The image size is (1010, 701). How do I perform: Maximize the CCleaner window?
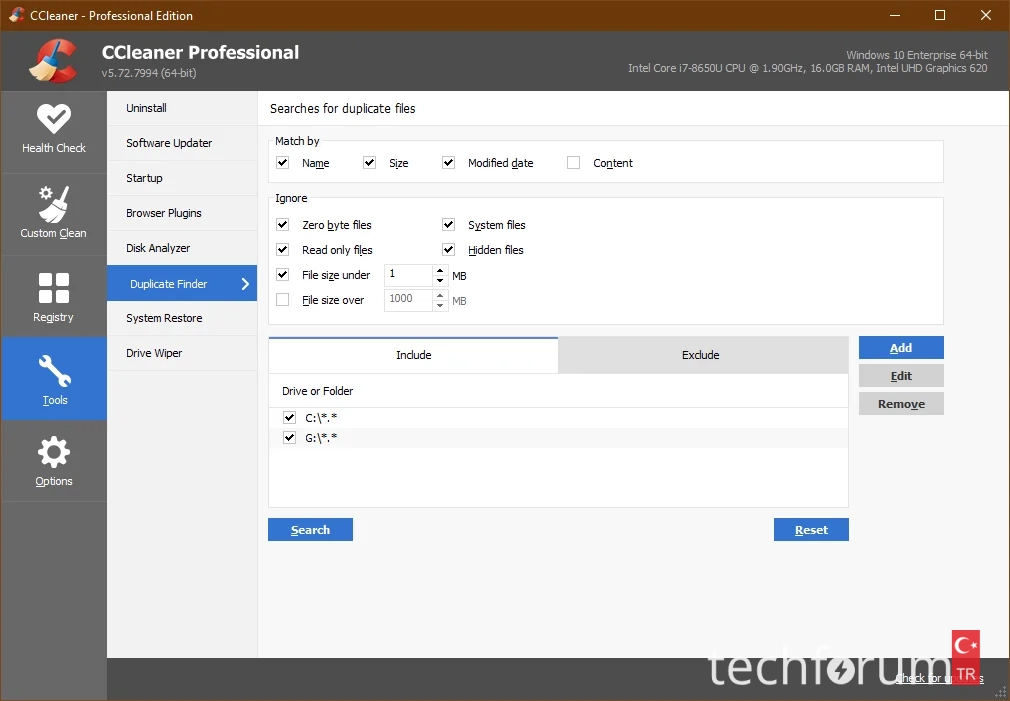click(x=940, y=15)
